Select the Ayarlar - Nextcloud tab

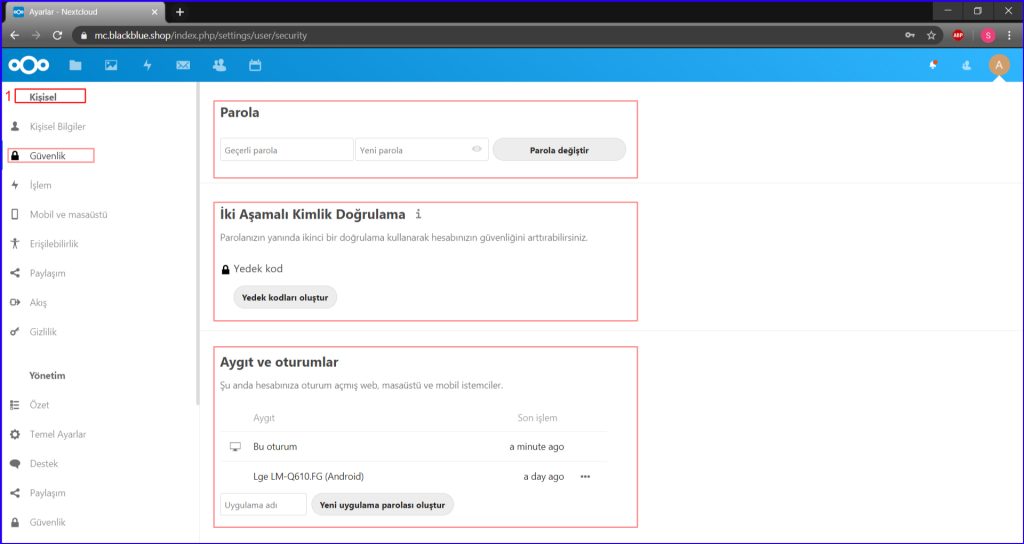tap(86, 12)
